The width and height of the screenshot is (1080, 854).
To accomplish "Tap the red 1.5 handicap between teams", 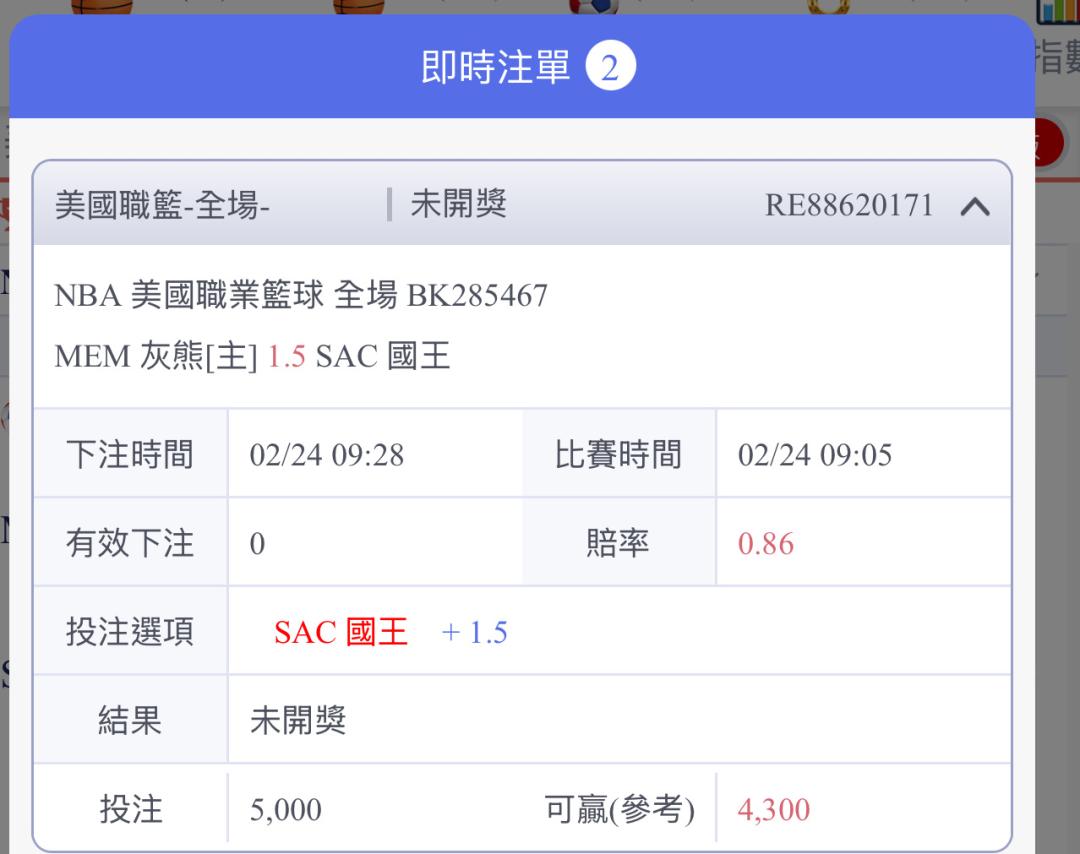I will pos(286,357).
